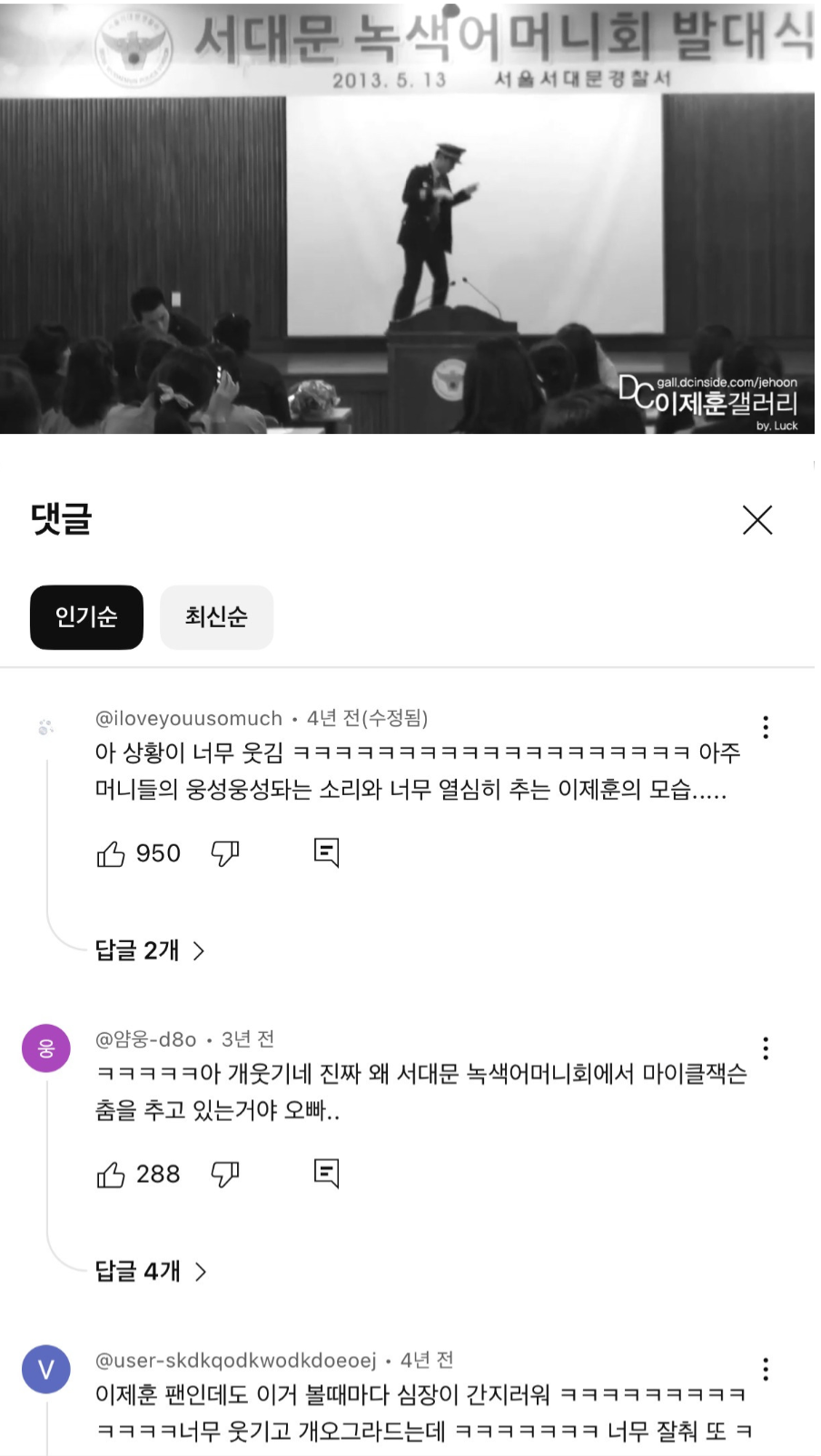Viewport: 821px width, 1456px height.
Task: Reply to the @얌웅-d8o comment
Action: 326,1175
